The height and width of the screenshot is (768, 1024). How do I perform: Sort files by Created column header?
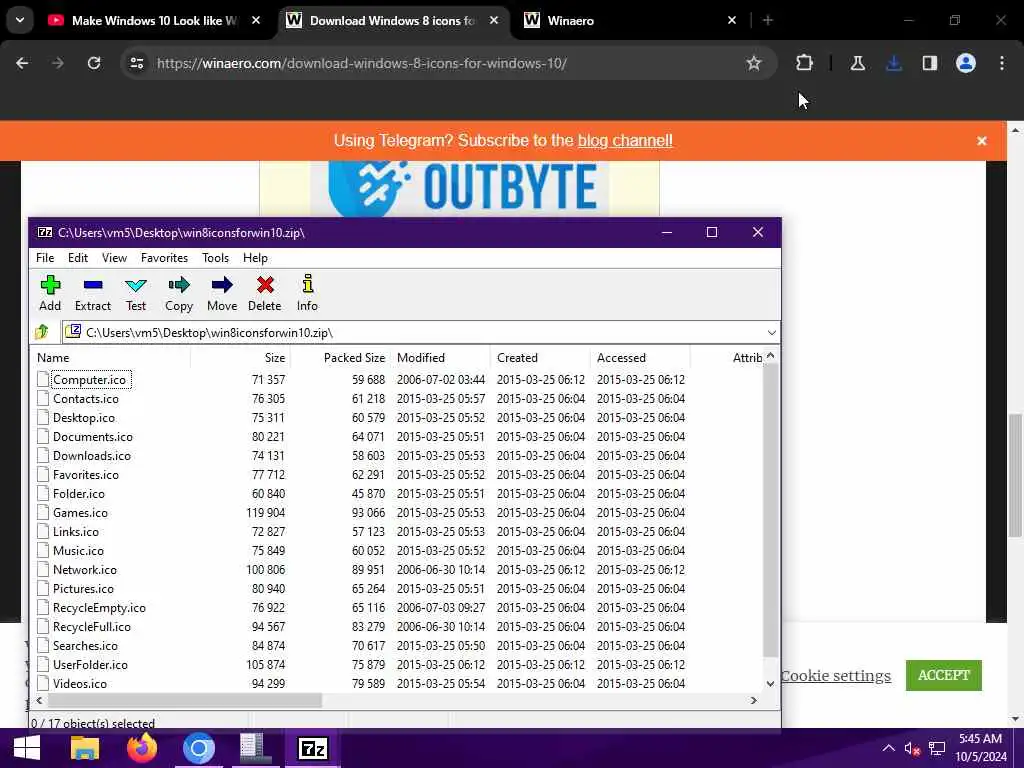541,358
